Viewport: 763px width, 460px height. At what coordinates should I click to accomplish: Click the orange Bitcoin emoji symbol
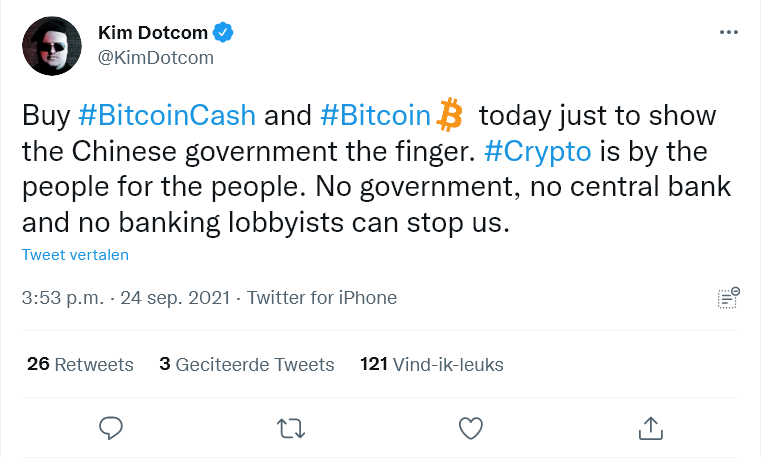(450, 115)
